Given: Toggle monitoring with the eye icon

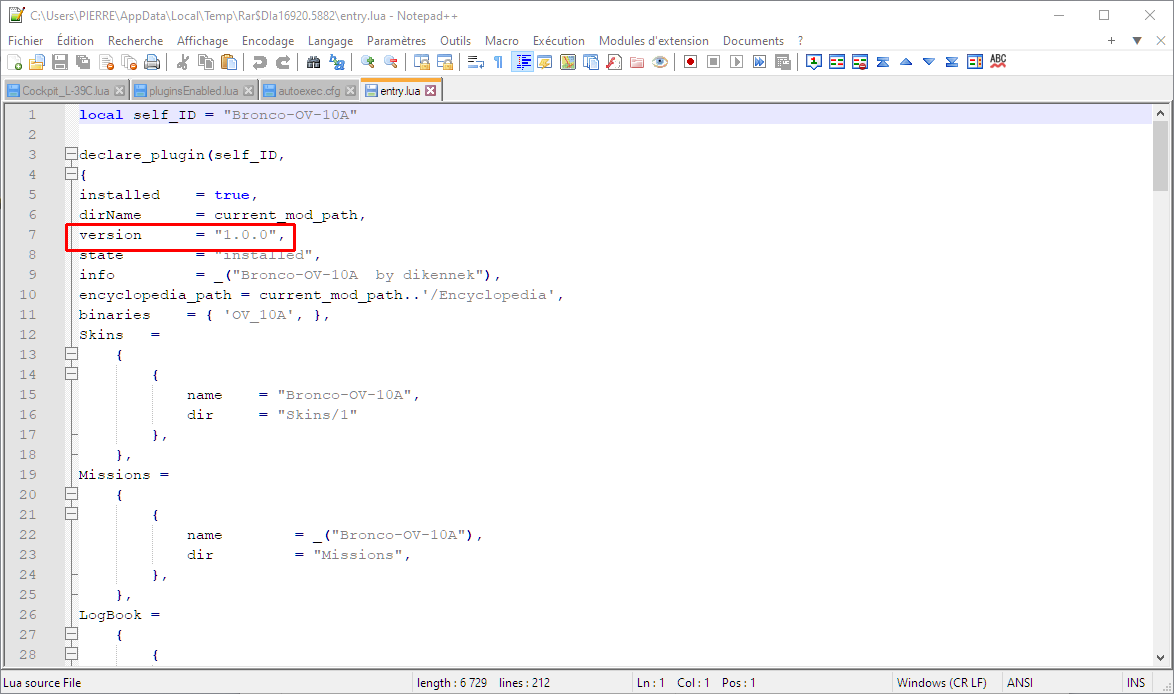Looking at the screenshot, I should click(660, 62).
